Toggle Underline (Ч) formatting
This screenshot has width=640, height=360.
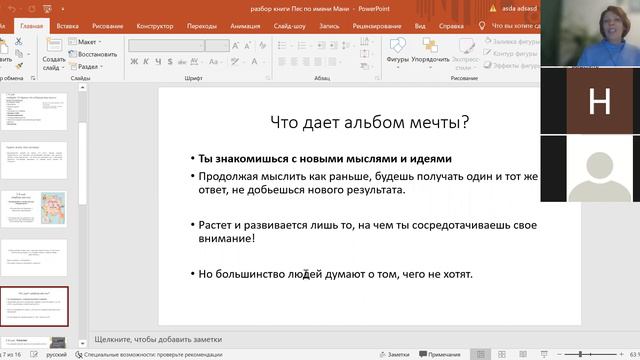tap(158, 62)
